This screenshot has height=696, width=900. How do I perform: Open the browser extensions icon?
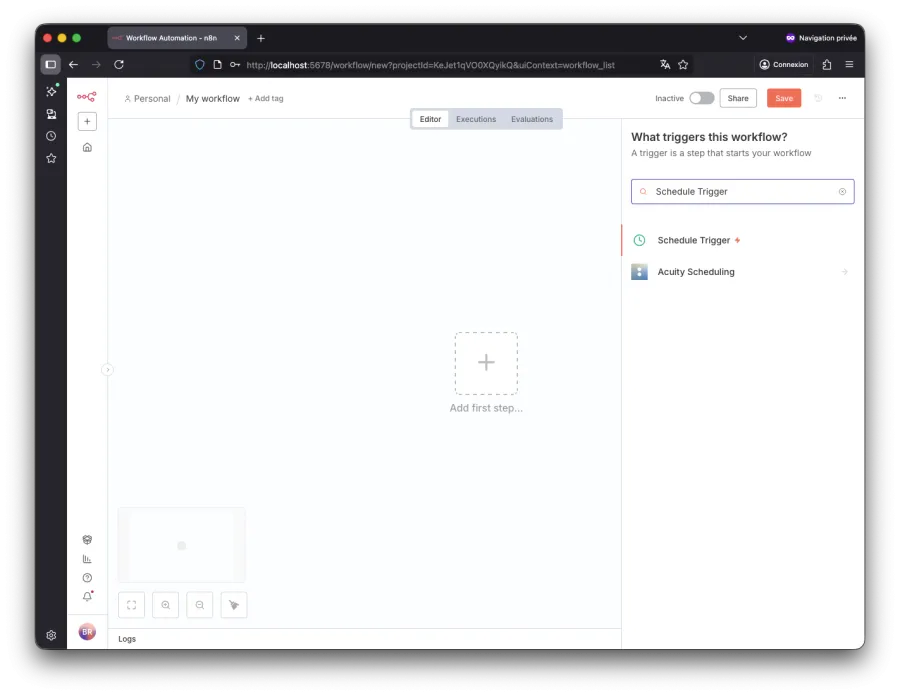pyautogui.click(x=827, y=64)
